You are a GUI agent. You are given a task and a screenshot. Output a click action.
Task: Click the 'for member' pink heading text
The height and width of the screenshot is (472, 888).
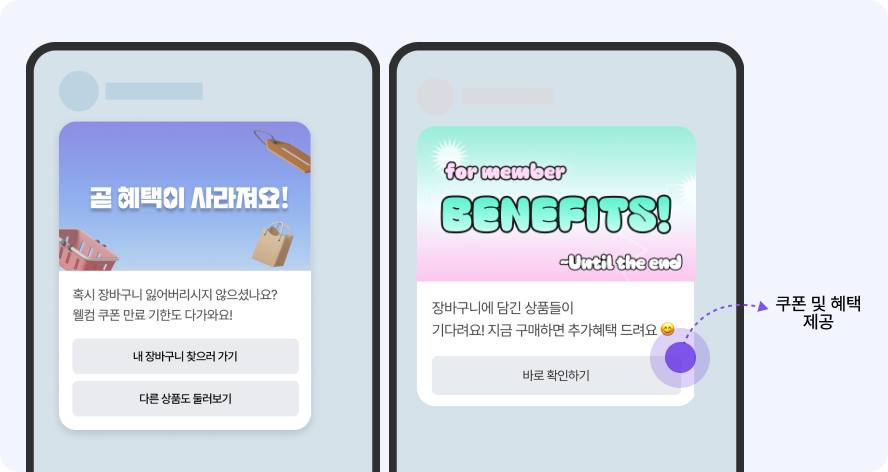(x=505, y=171)
